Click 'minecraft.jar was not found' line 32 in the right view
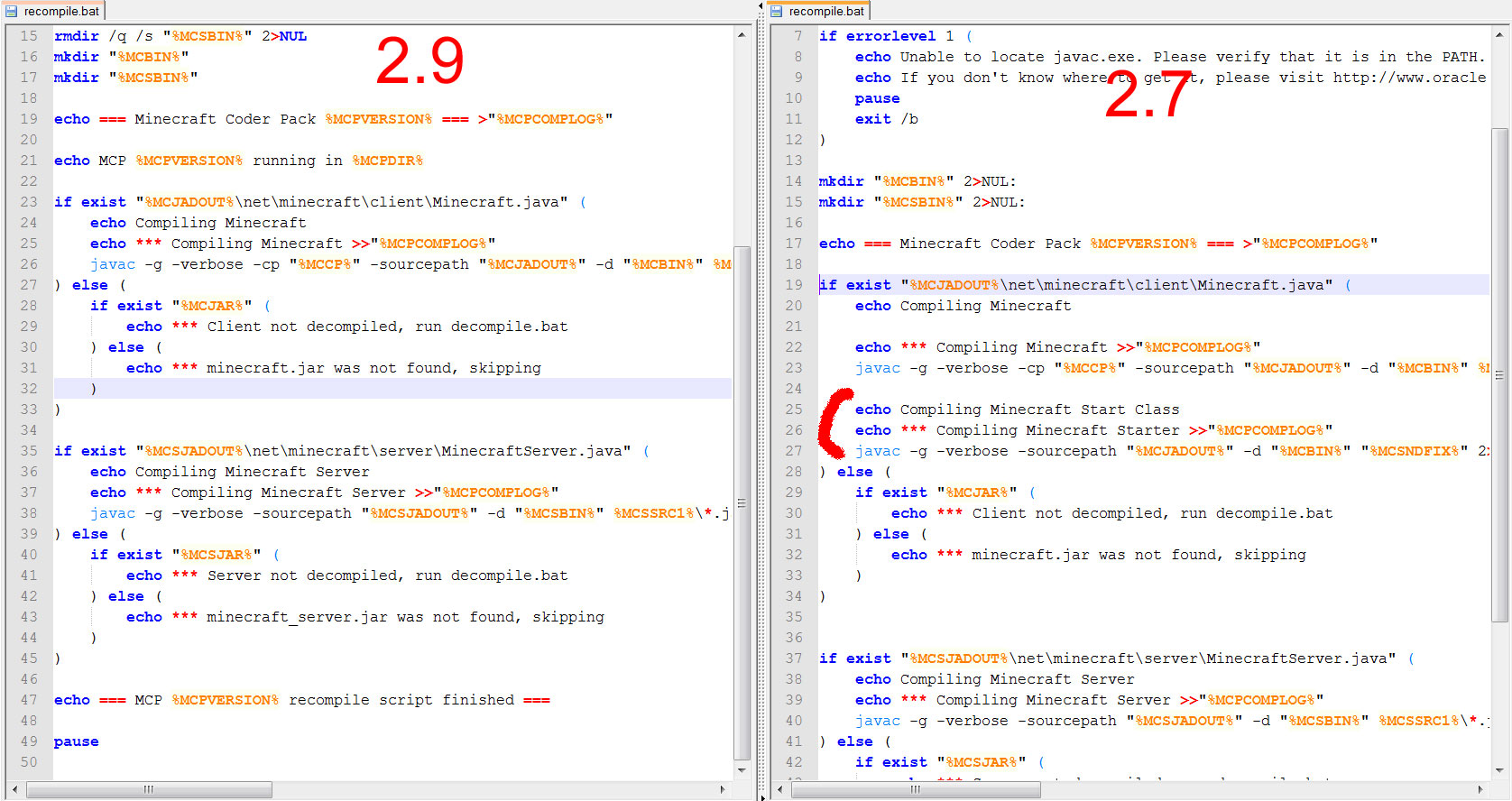Screen dimensions: 1512x801 coord(1099,555)
